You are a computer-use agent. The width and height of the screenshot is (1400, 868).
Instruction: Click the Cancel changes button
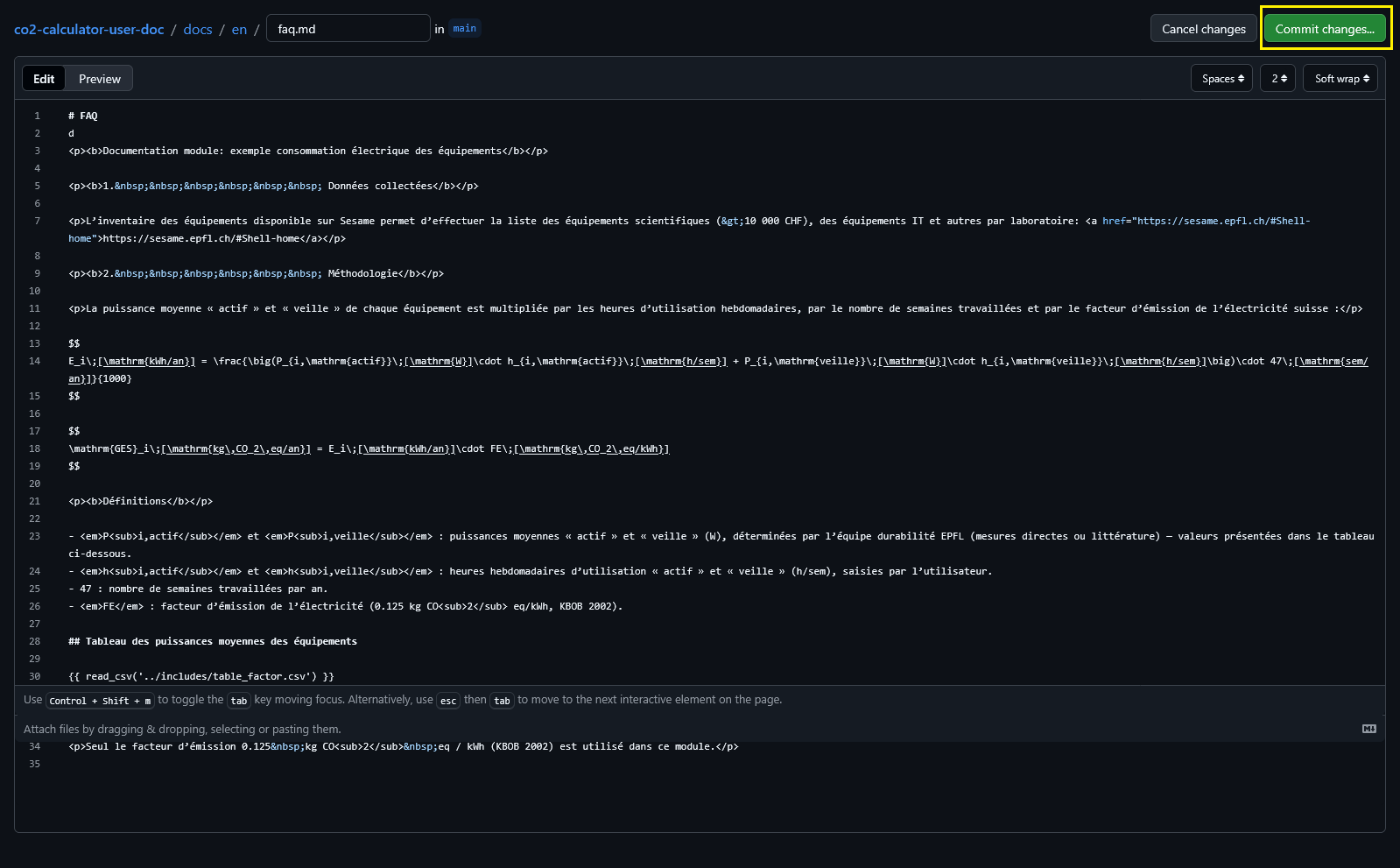coord(1203,29)
